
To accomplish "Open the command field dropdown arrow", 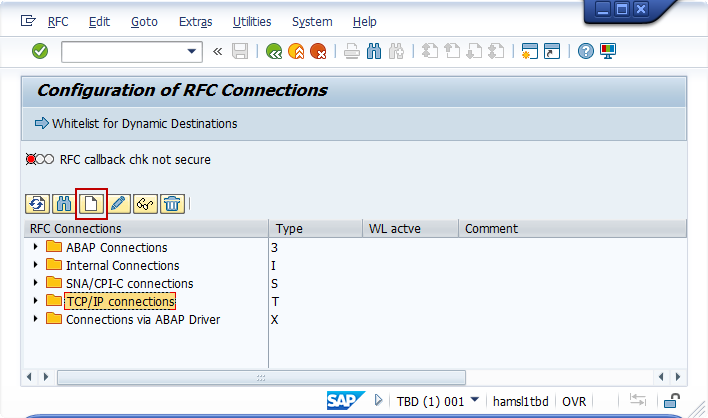I will point(192,51).
